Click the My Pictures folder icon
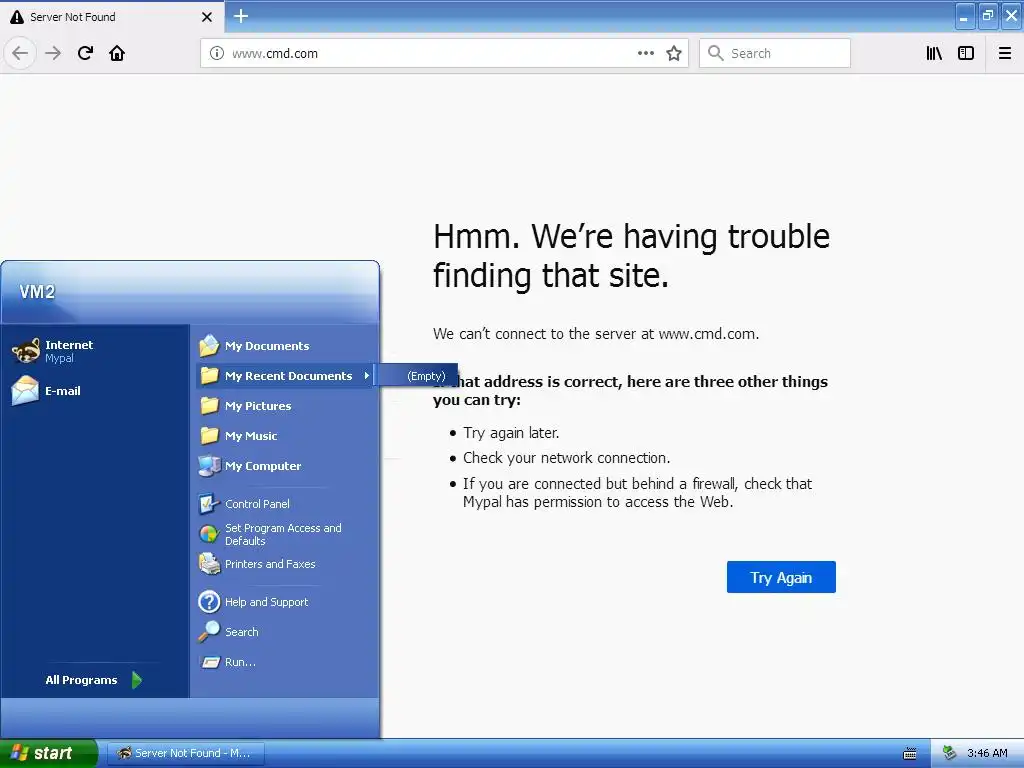 (209, 406)
